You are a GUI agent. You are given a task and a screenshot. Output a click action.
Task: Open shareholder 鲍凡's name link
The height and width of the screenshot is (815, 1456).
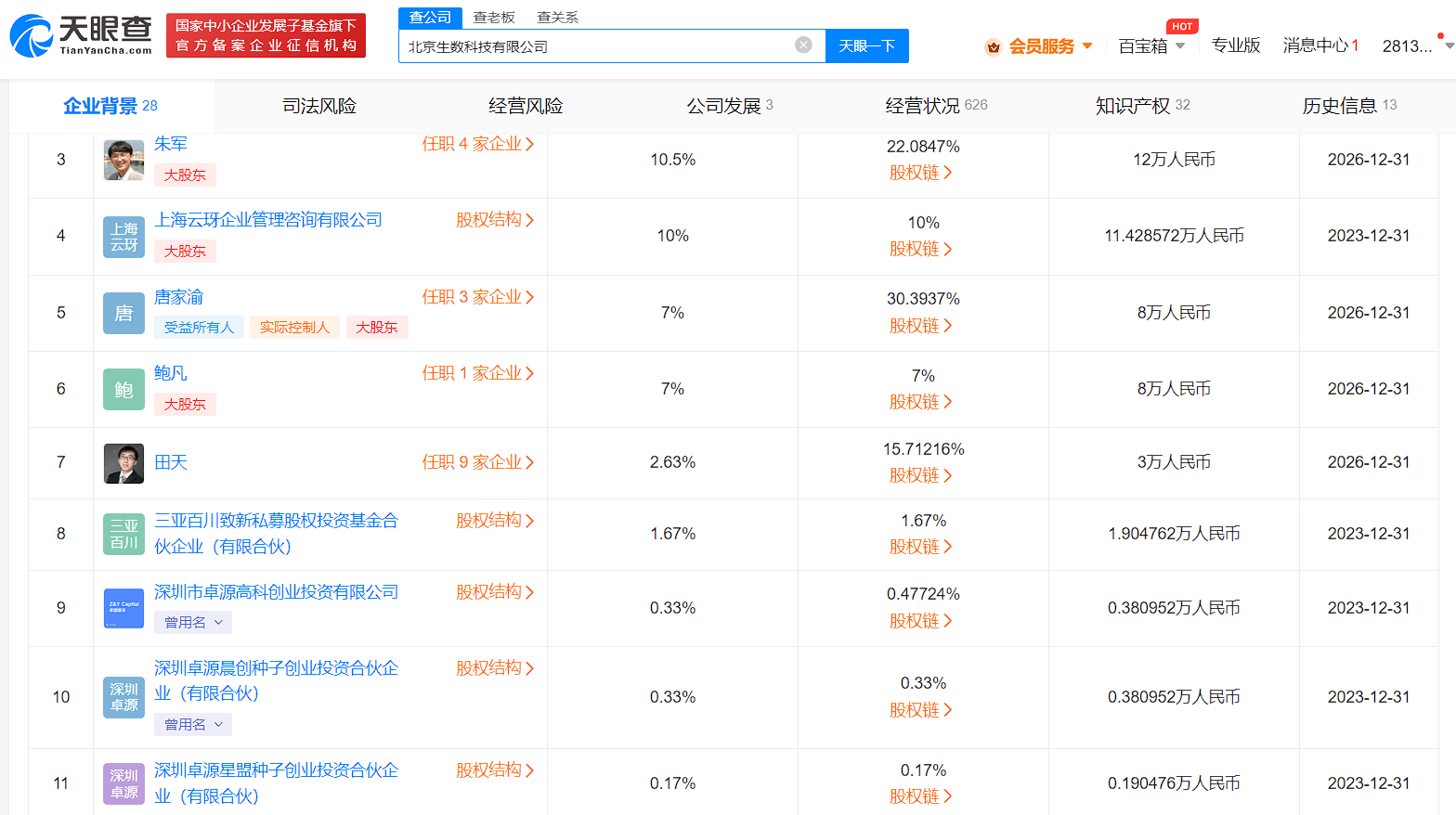[171, 373]
